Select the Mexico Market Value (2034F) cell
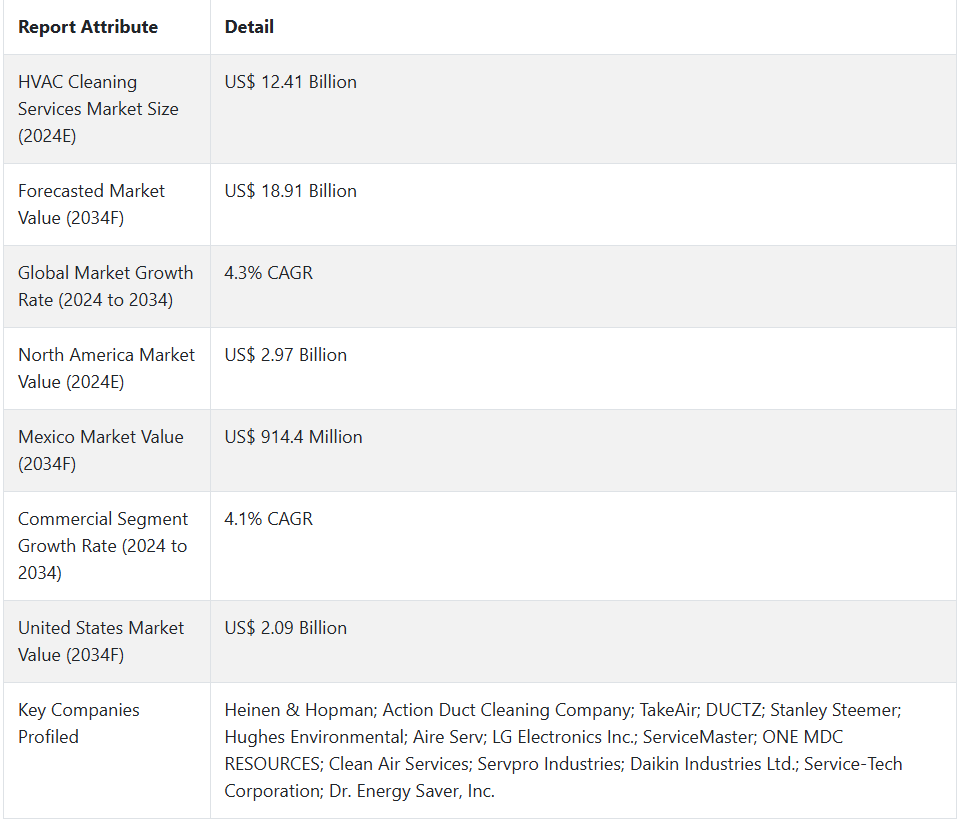 (x=100, y=450)
